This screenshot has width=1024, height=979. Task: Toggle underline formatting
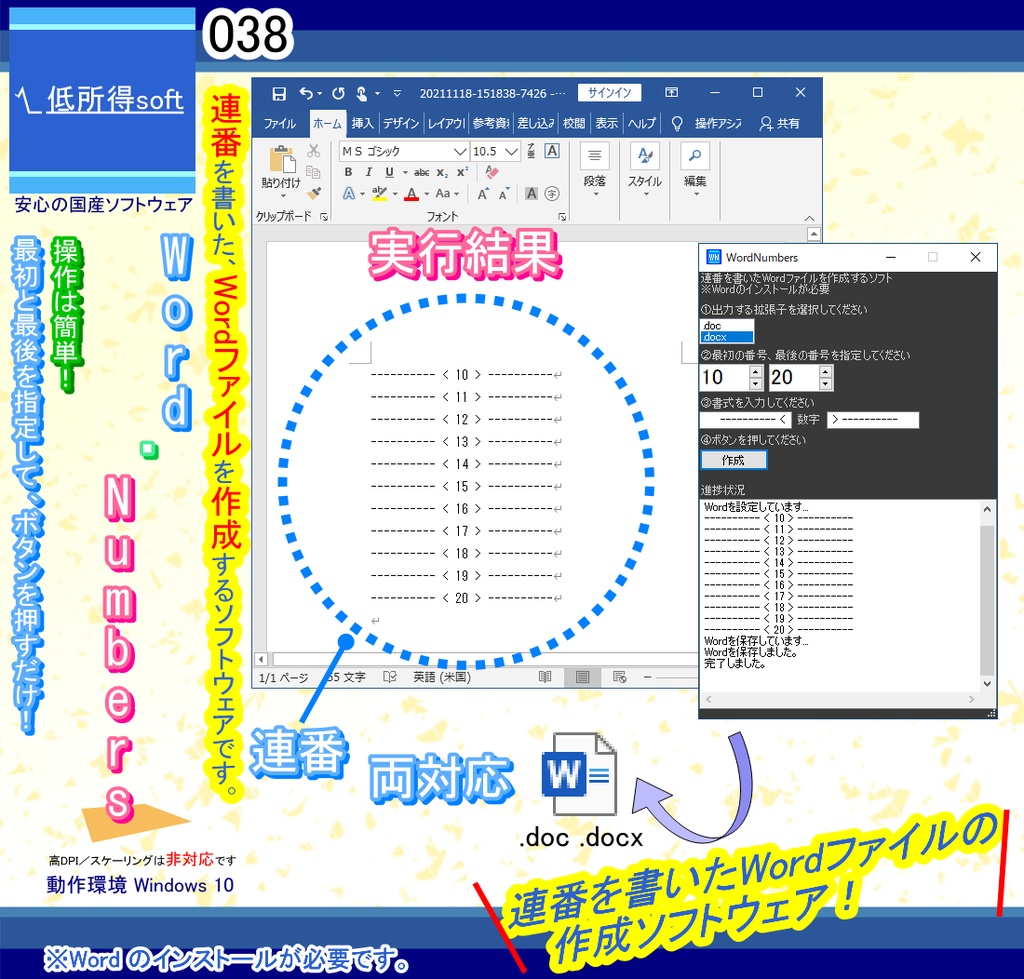389,172
